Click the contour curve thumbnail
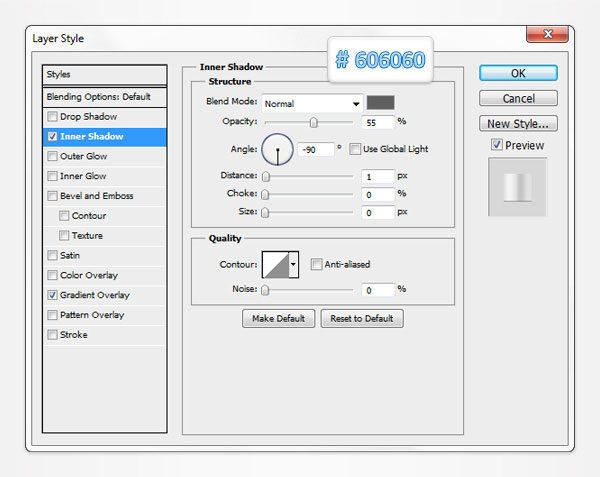The height and width of the screenshot is (477, 600). click(x=276, y=264)
